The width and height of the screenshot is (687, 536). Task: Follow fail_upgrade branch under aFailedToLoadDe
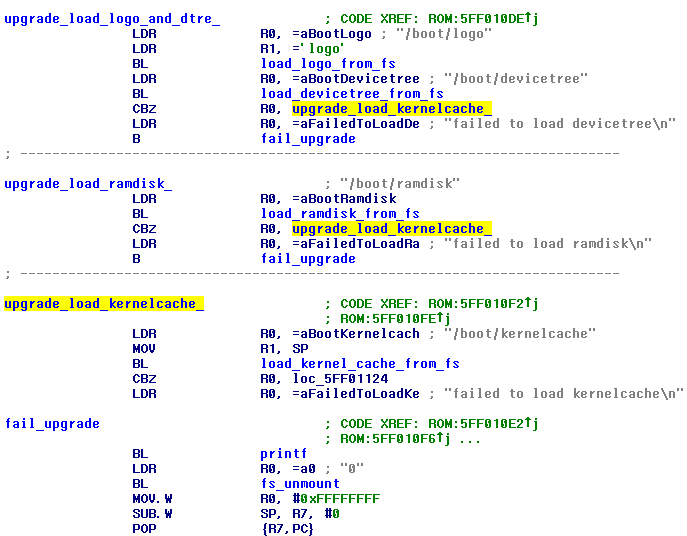click(308, 138)
